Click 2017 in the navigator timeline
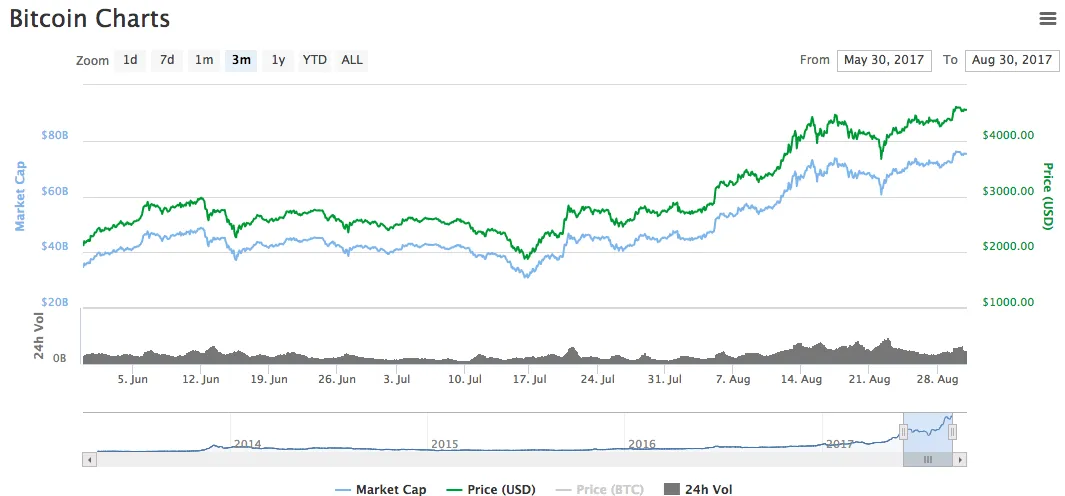Screen dimensions: 1065x496 [x=840, y=444]
